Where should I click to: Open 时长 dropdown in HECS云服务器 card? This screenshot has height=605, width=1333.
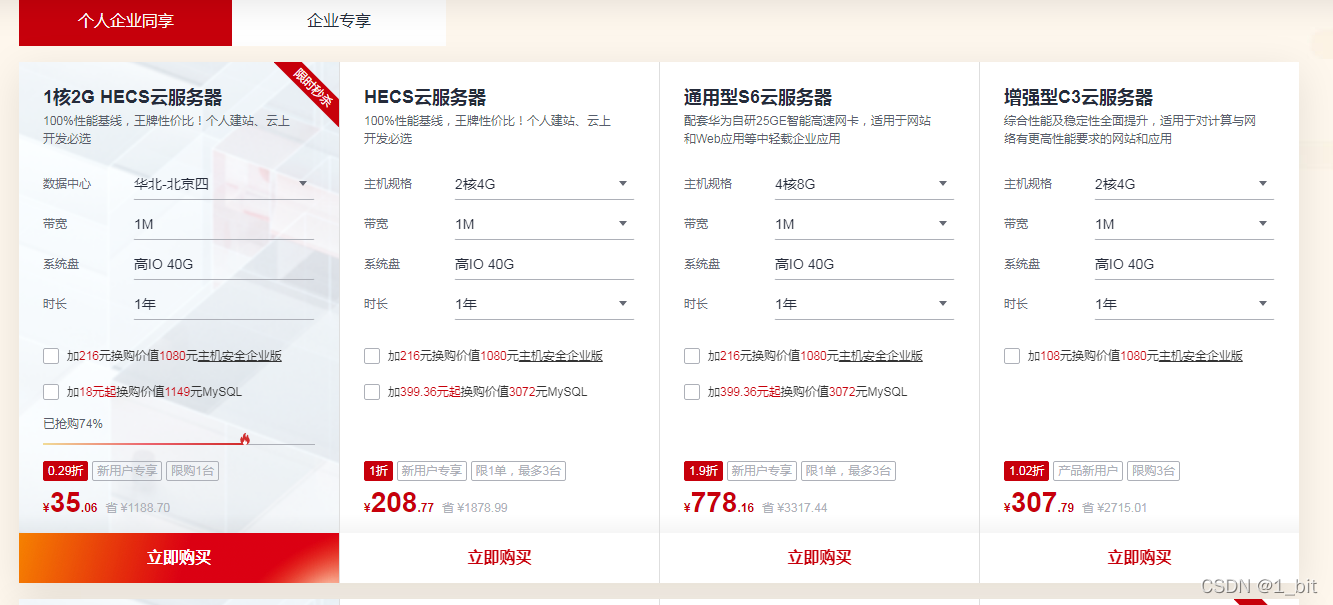point(544,304)
